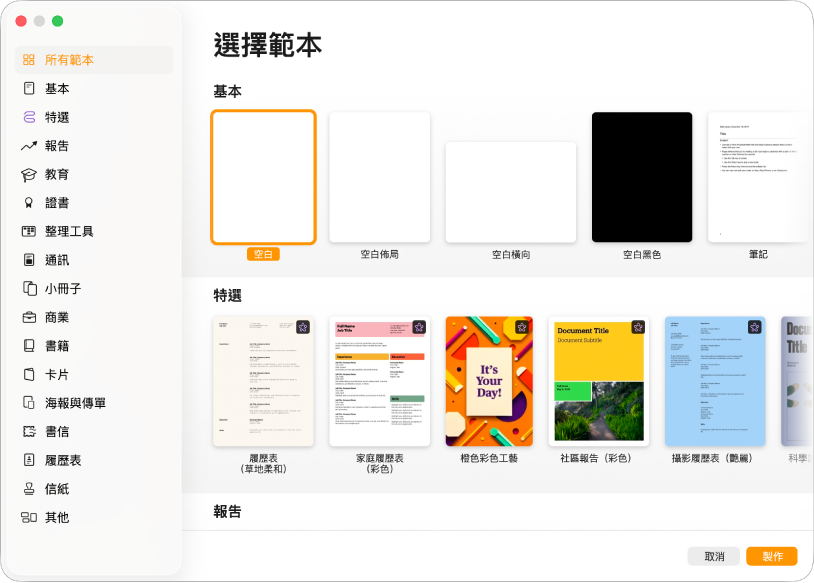Open the 小冊子 category label
Image resolution: width=814 pixels, height=583 pixels.
tap(63, 289)
